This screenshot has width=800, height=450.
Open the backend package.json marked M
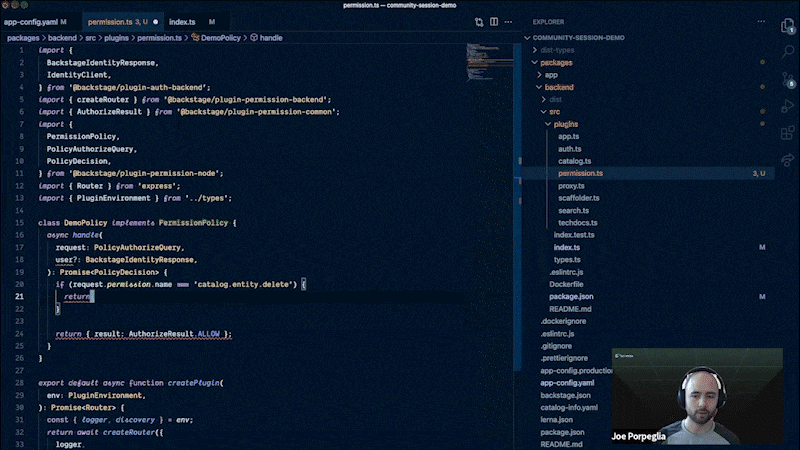pos(571,296)
